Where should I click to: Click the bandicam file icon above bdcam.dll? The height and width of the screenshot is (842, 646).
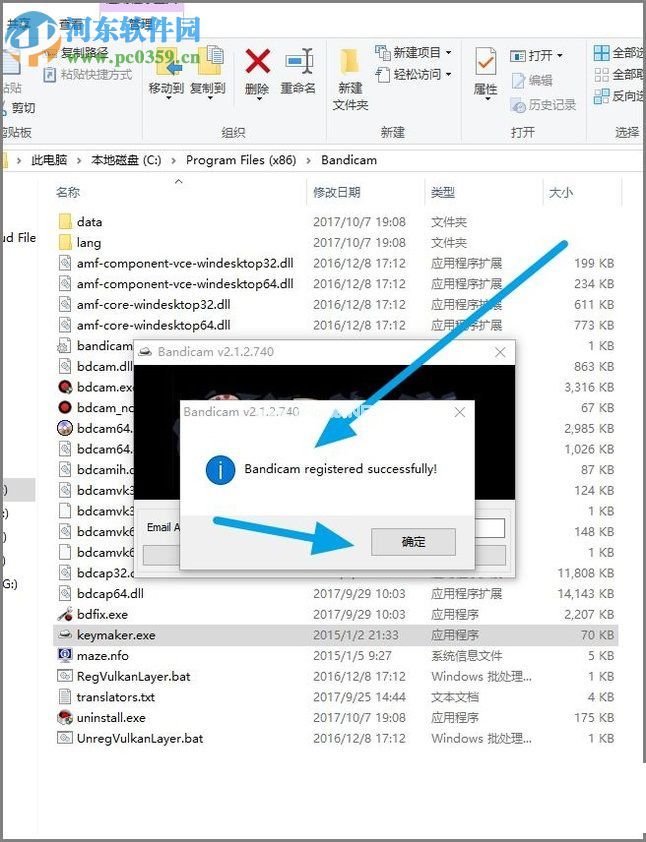(64, 345)
